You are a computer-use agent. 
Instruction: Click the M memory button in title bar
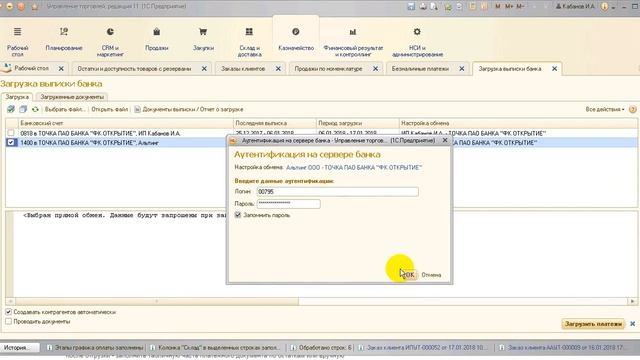tap(498, 7)
